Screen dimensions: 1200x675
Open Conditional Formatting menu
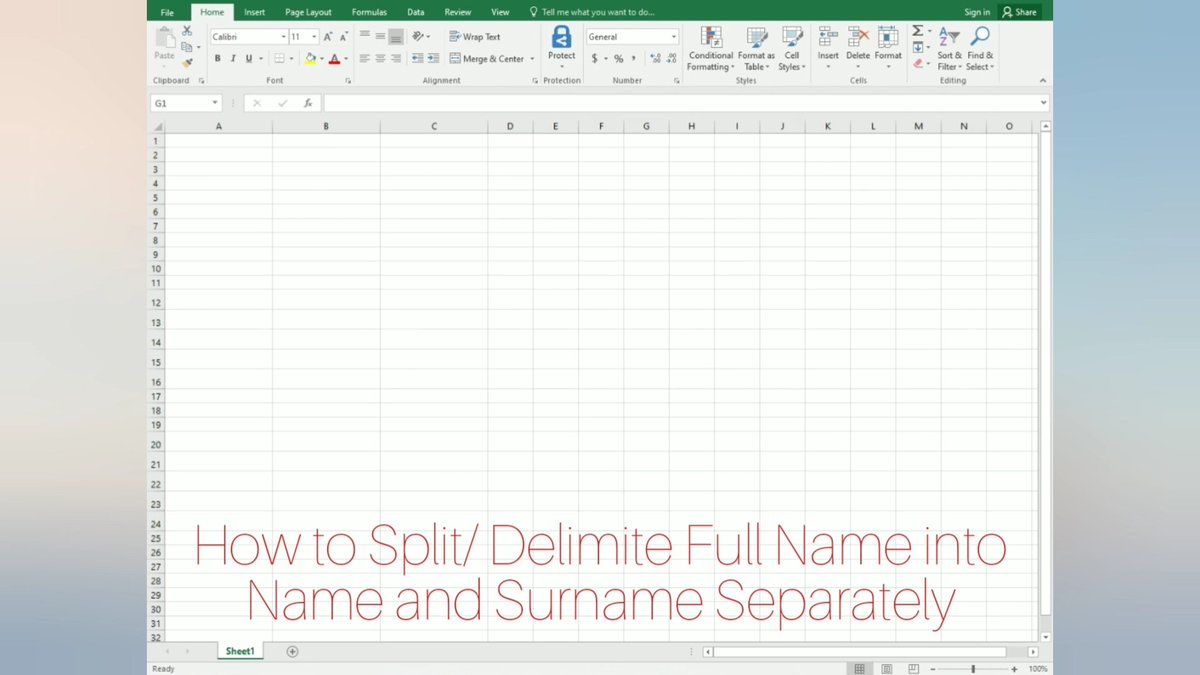click(711, 48)
